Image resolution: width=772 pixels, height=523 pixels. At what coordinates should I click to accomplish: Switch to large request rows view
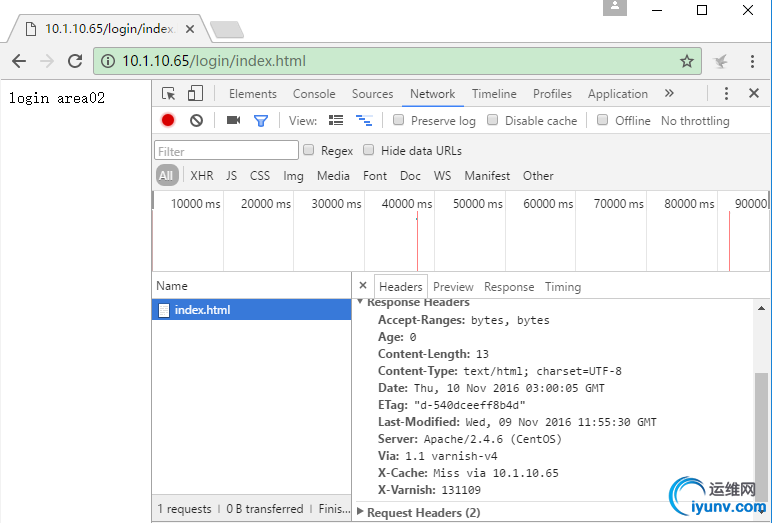pyautogui.click(x=336, y=120)
